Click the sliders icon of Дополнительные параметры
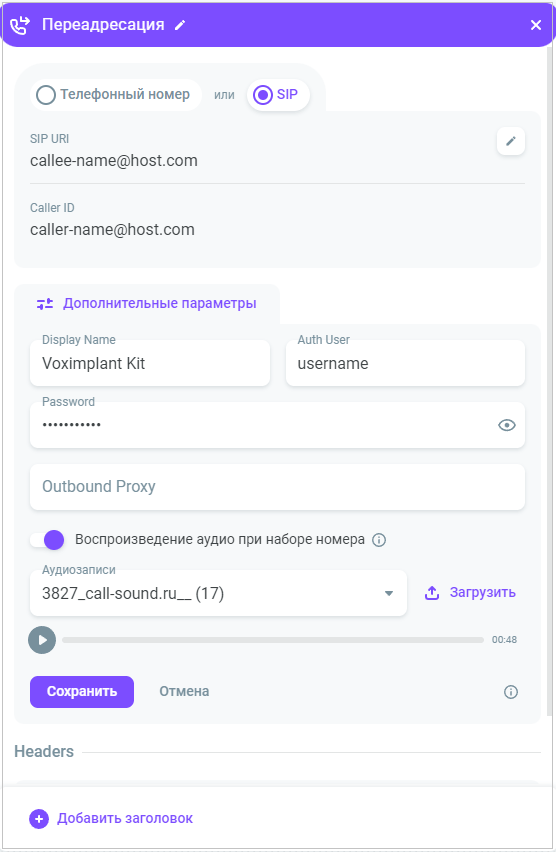 pos(45,304)
